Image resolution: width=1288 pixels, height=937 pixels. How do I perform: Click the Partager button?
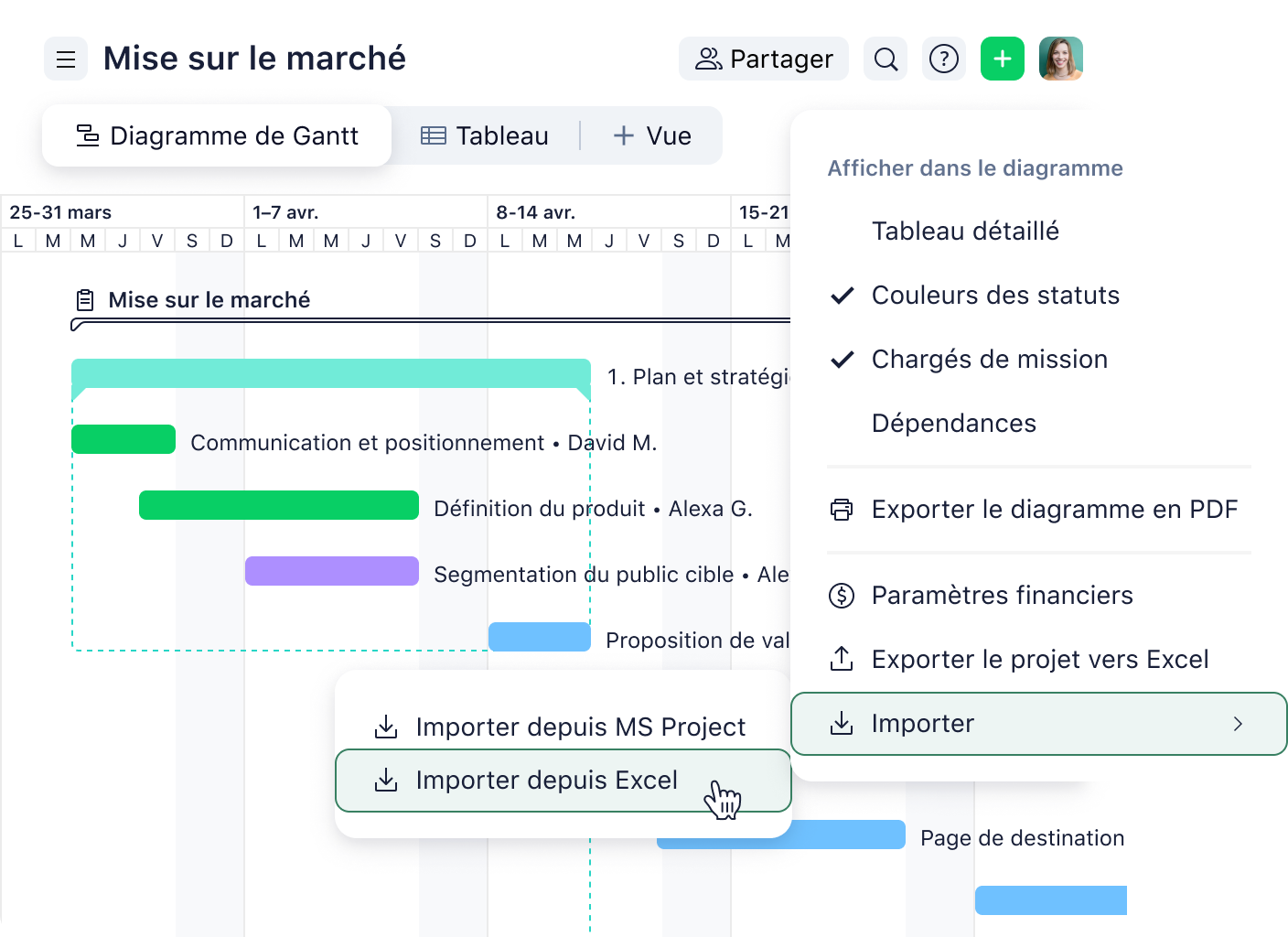pos(764,59)
